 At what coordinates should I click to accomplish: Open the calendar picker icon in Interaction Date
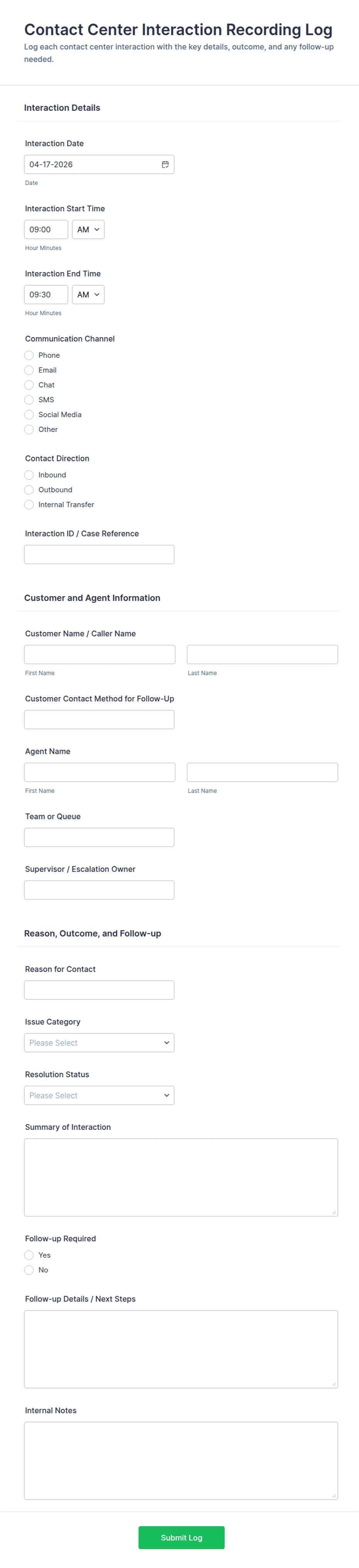pyautogui.click(x=165, y=164)
